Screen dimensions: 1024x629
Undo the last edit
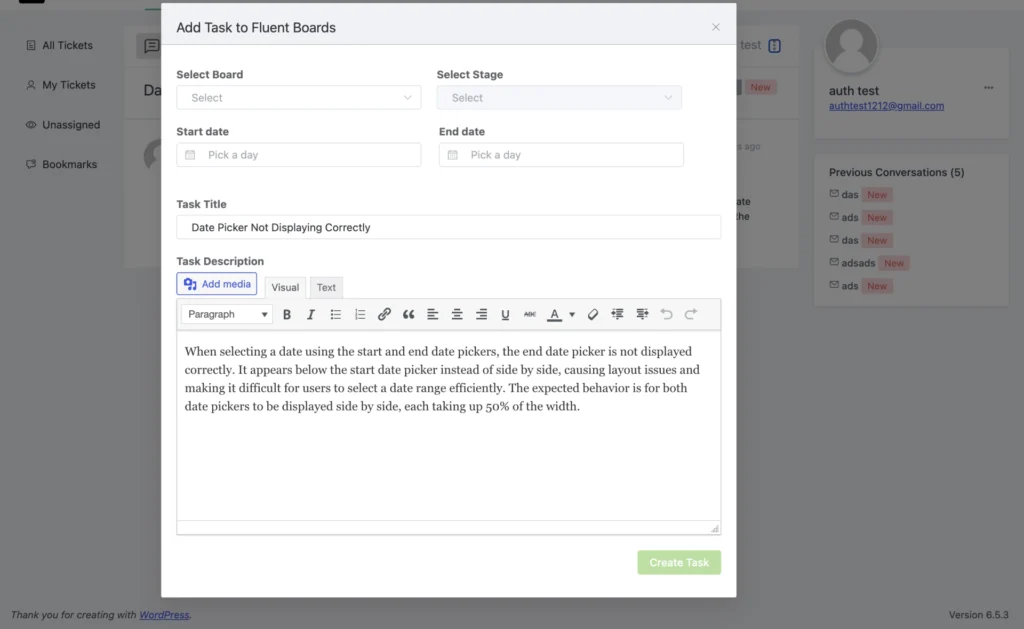tap(666, 314)
